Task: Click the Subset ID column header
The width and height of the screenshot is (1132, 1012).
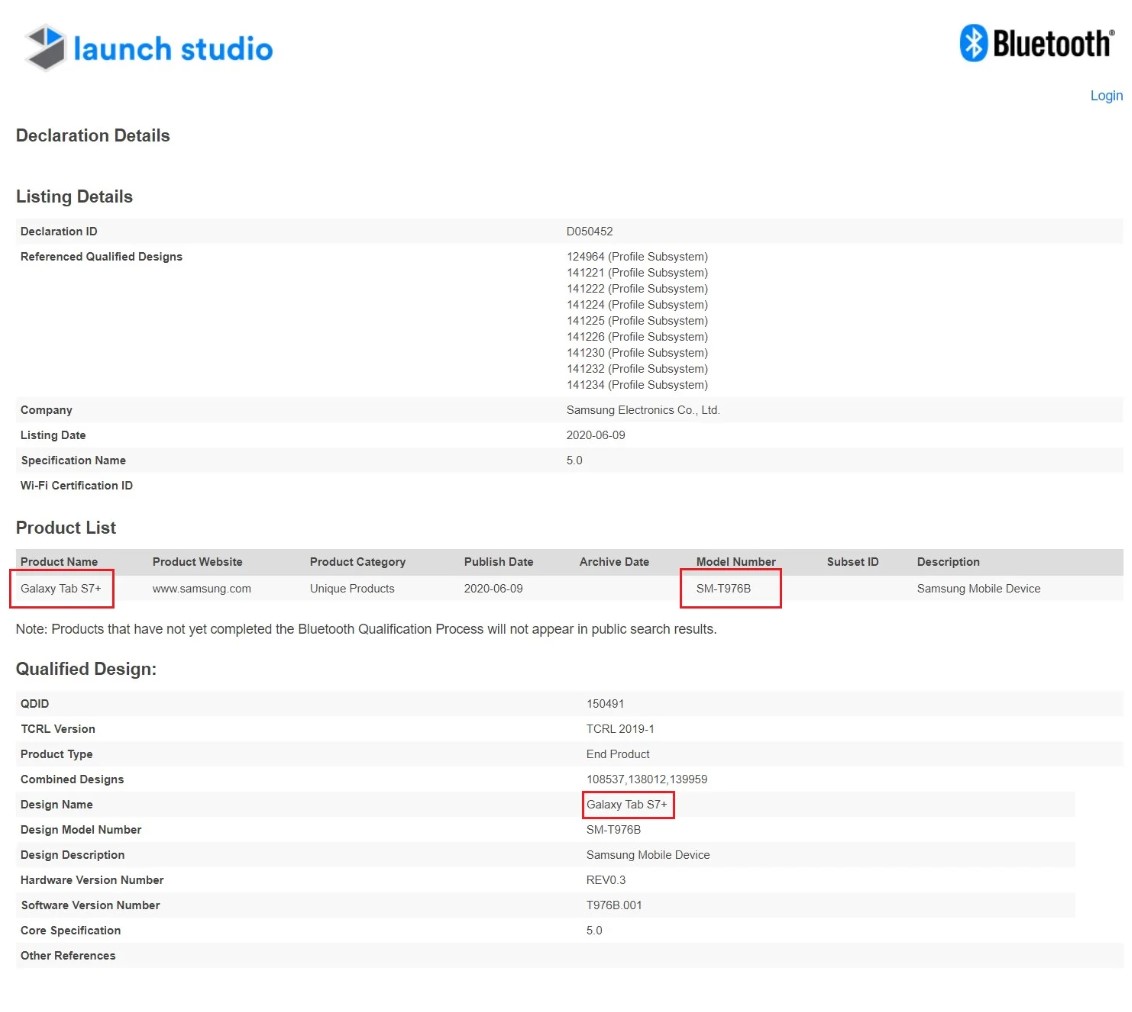Action: tap(853, 562)
